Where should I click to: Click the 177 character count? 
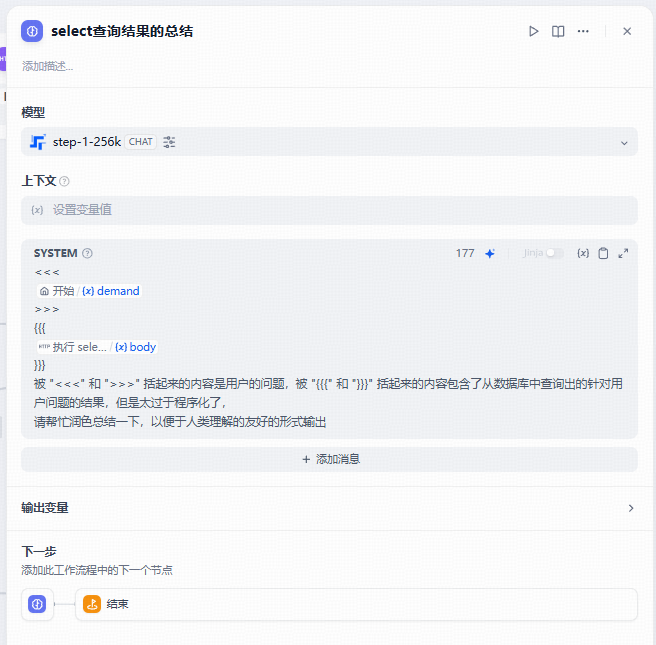click(465, 253)
